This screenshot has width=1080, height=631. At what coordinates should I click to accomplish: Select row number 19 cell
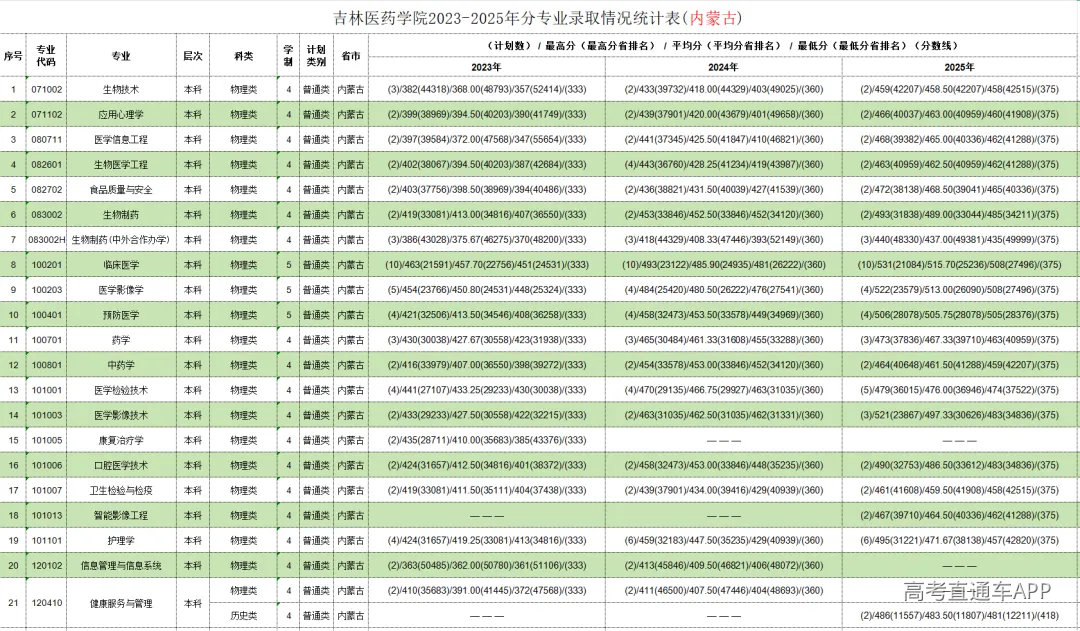[x=13, y=541]
